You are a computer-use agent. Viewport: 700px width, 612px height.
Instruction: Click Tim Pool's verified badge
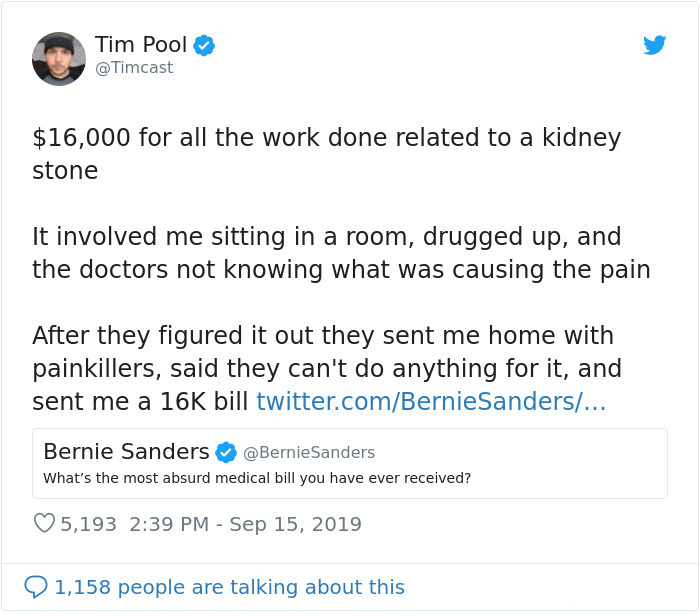click(204, 45)
